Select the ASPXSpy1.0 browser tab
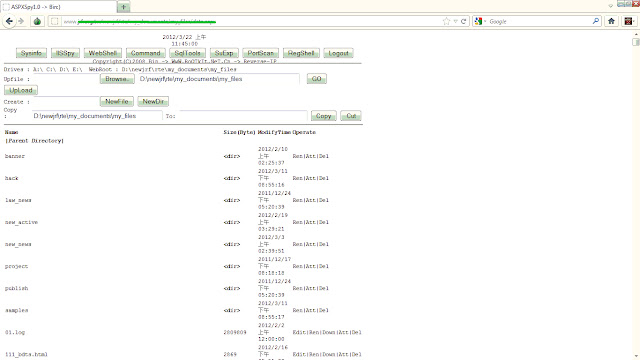Image resolution: width=640 pixels, height=360 pixels. tap(59, 7)
